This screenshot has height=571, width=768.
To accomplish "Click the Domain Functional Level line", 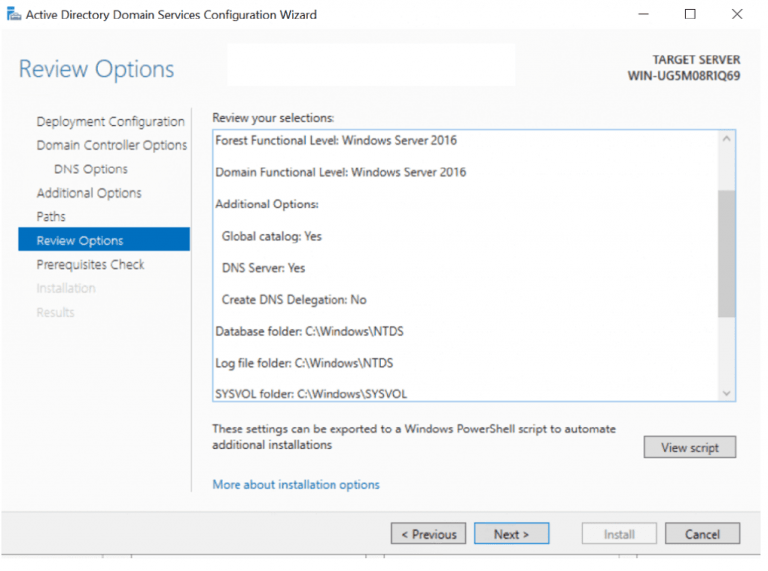I will pyautogui.click(x=341, y=172).
